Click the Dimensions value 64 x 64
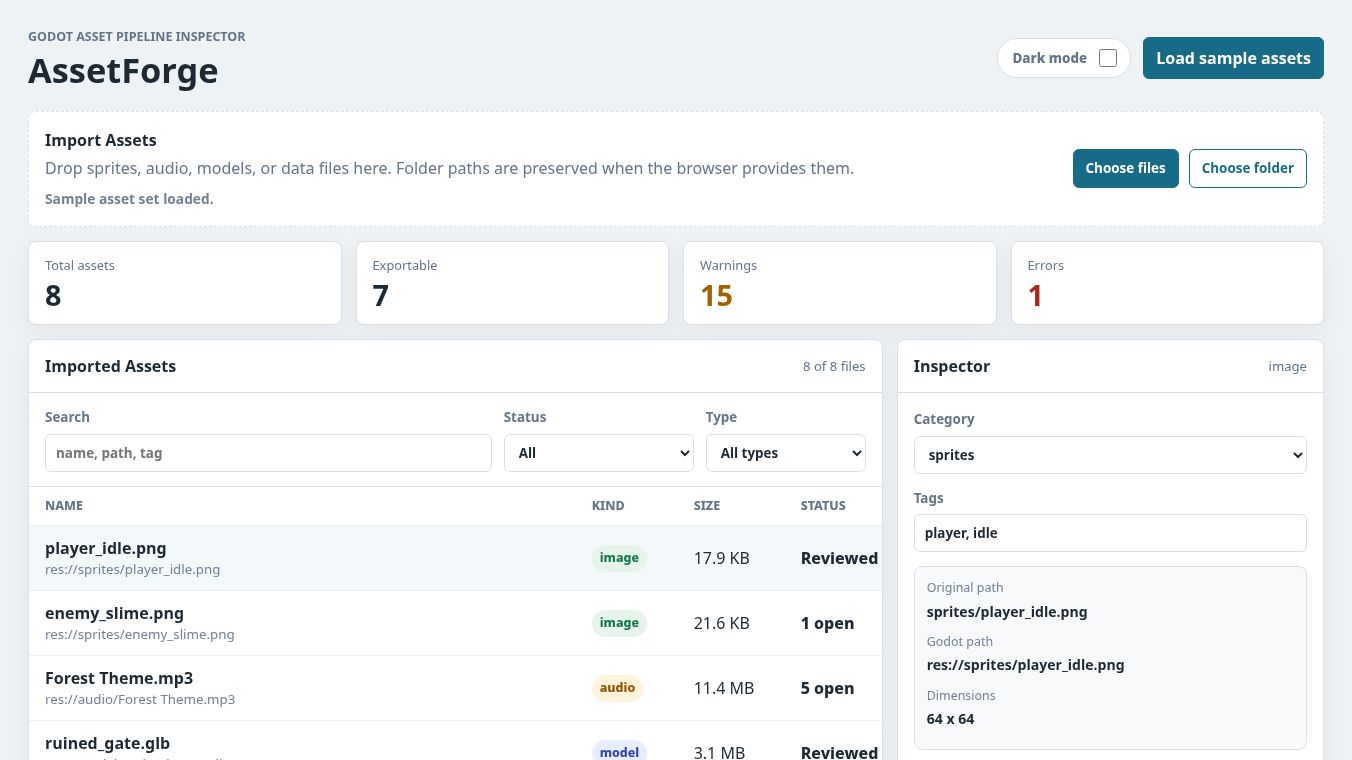The image size is (1352, 760). [950, 719]
